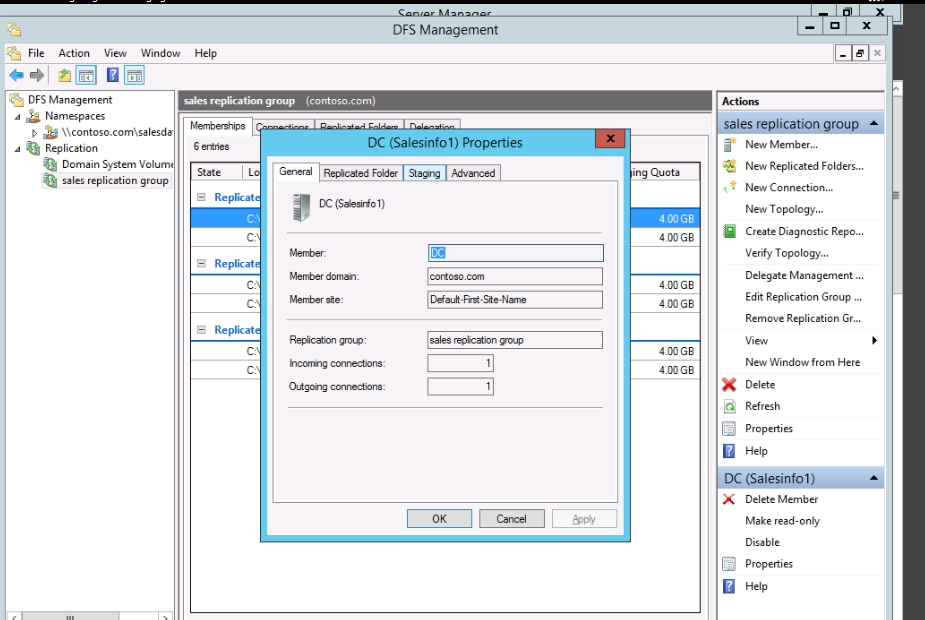The height and width of the screenshot is (620, 925).
Task: Switch to the Staging tab
Action: [x=424, y=173]
